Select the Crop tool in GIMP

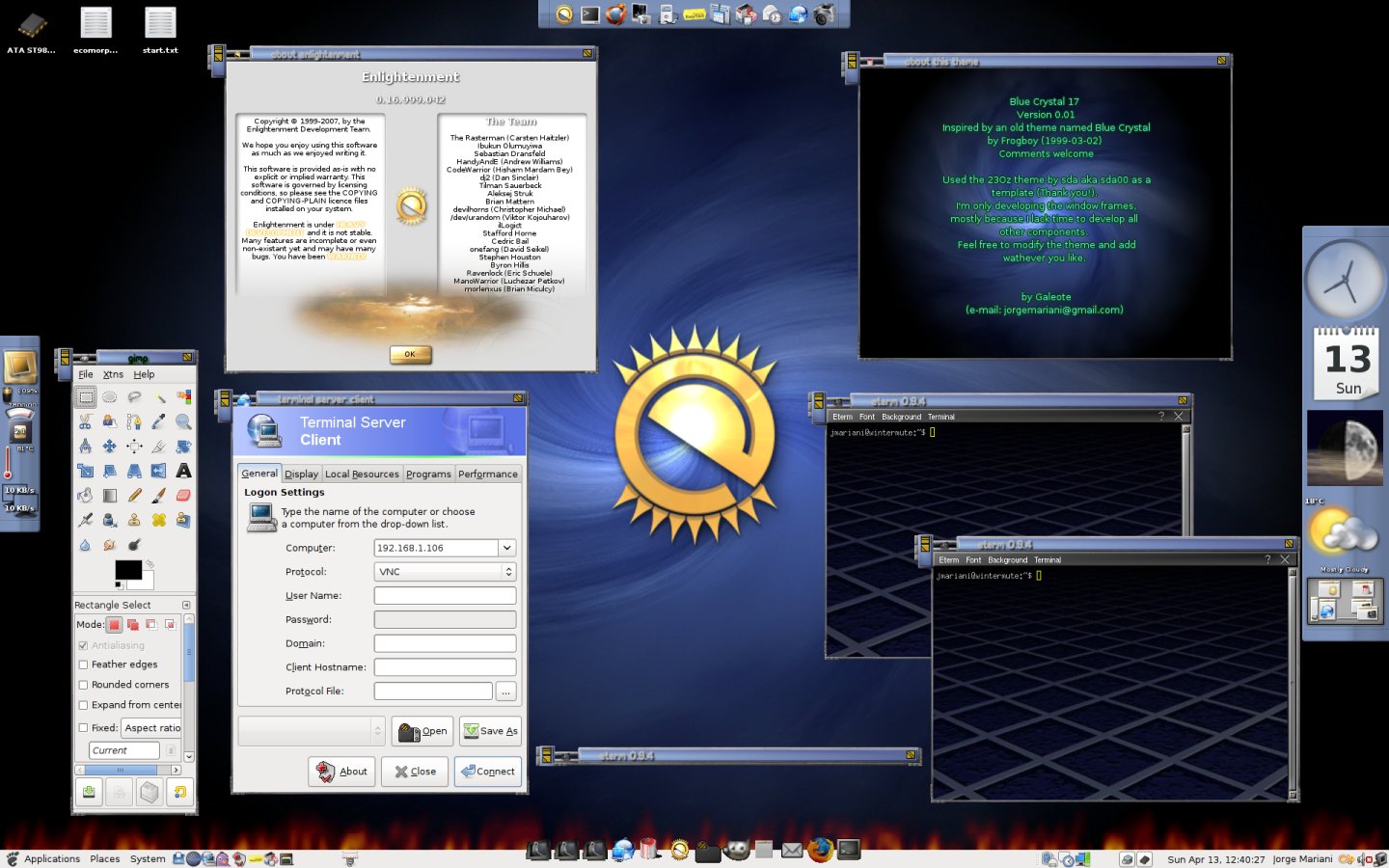(159, 446)
